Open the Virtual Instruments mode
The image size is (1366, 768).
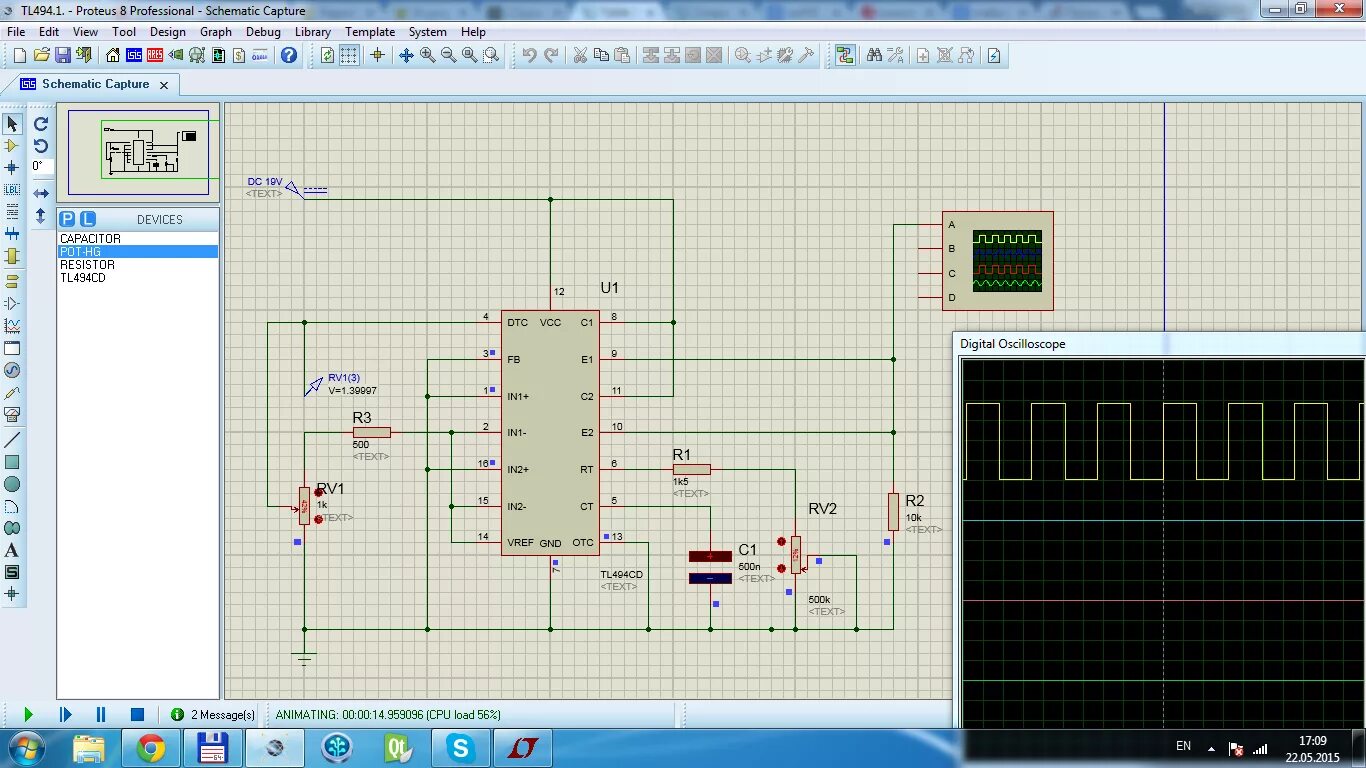tap(12, 415)
